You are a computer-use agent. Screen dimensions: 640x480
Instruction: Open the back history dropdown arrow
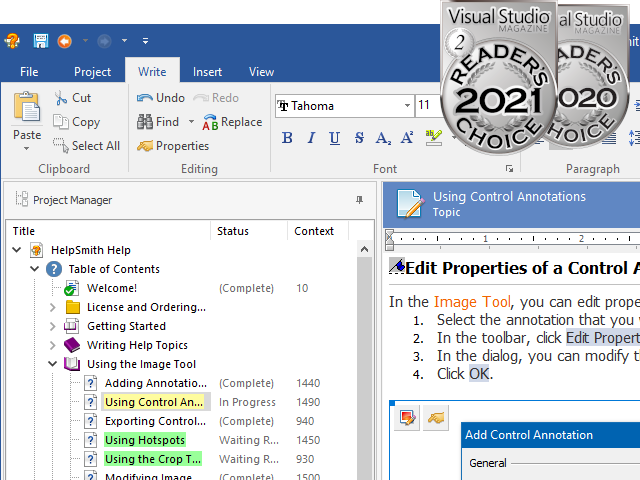coord(85,40)
